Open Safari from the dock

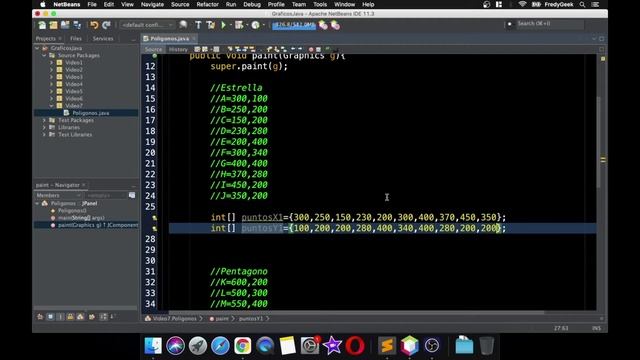220,346
